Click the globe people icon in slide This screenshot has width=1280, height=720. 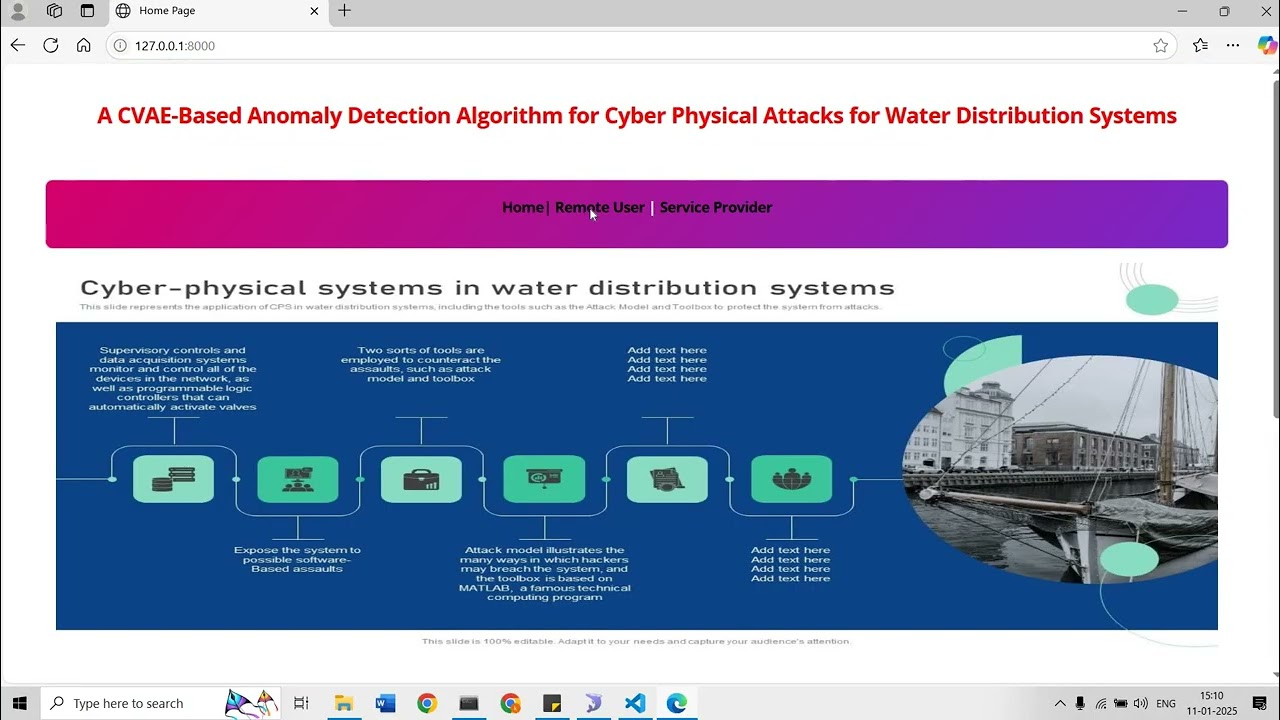point(791,479)
